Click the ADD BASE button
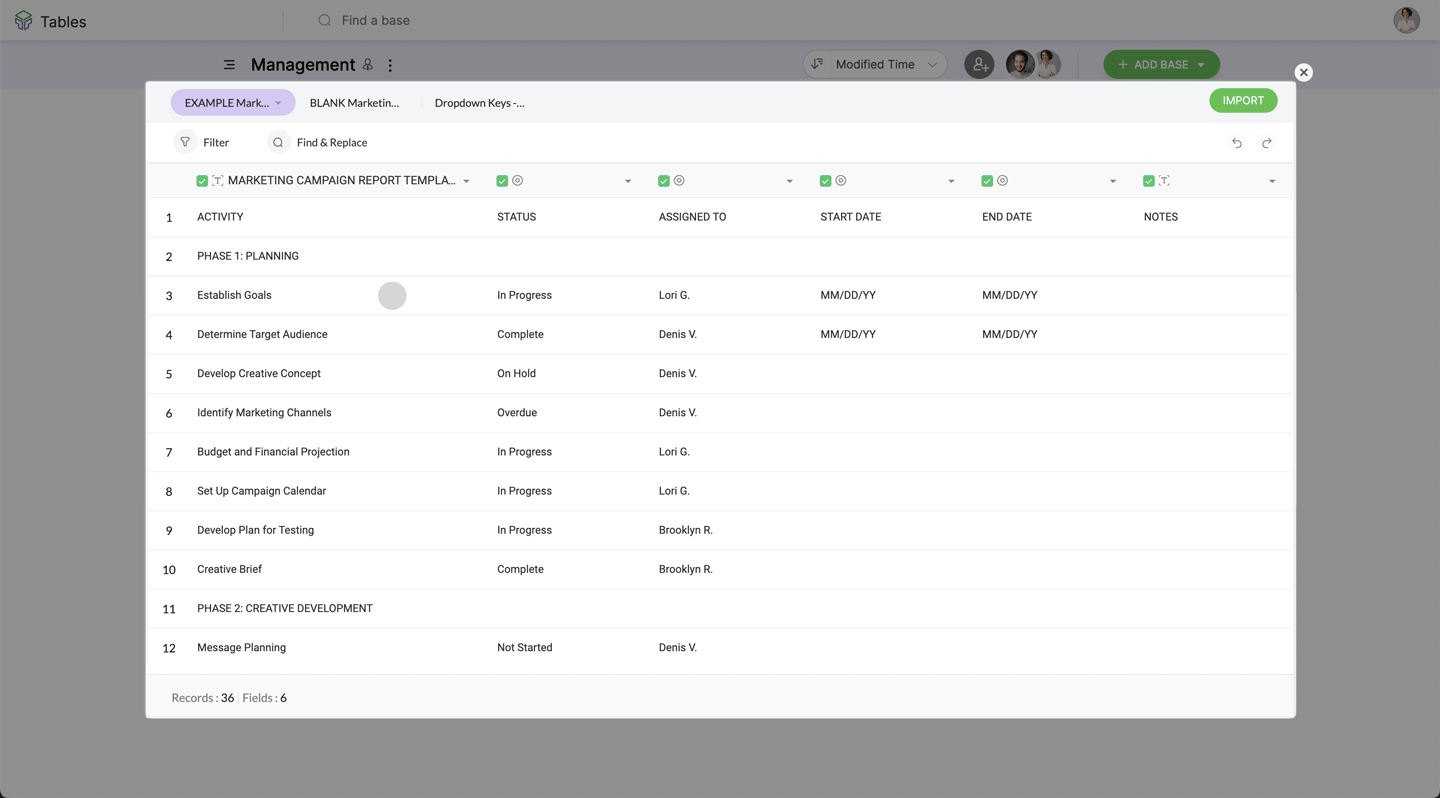This screenshot has height=798, width=1440. coord(1161,64)
